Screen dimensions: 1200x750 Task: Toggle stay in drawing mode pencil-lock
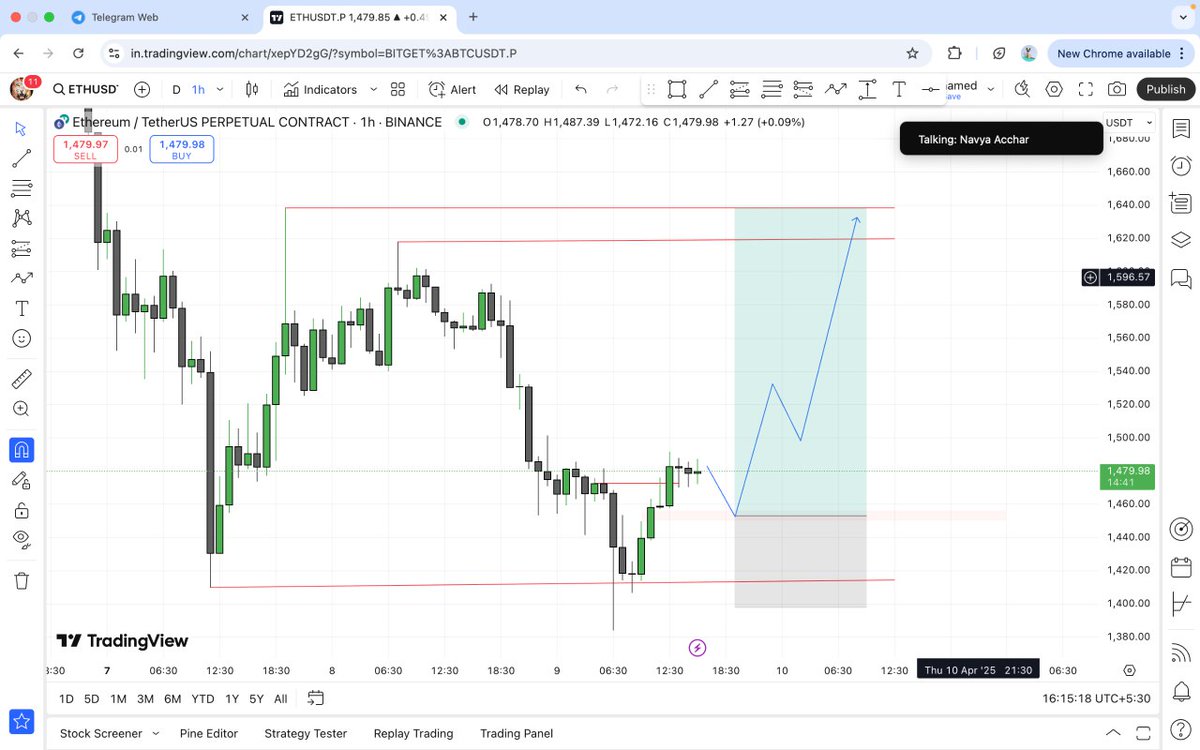(x=21, y=480)
